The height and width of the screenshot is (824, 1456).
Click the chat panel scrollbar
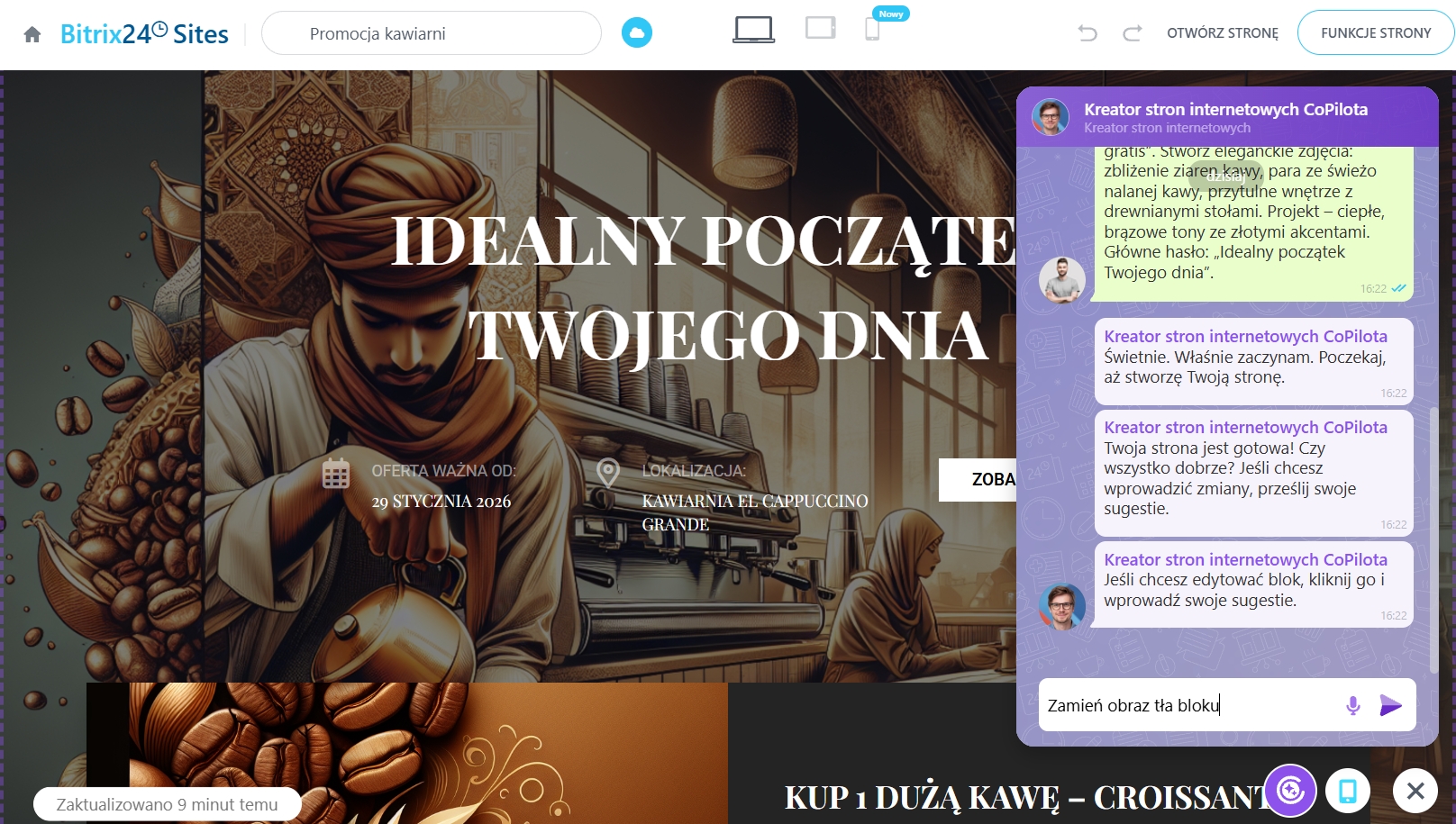click(1433, 540)
